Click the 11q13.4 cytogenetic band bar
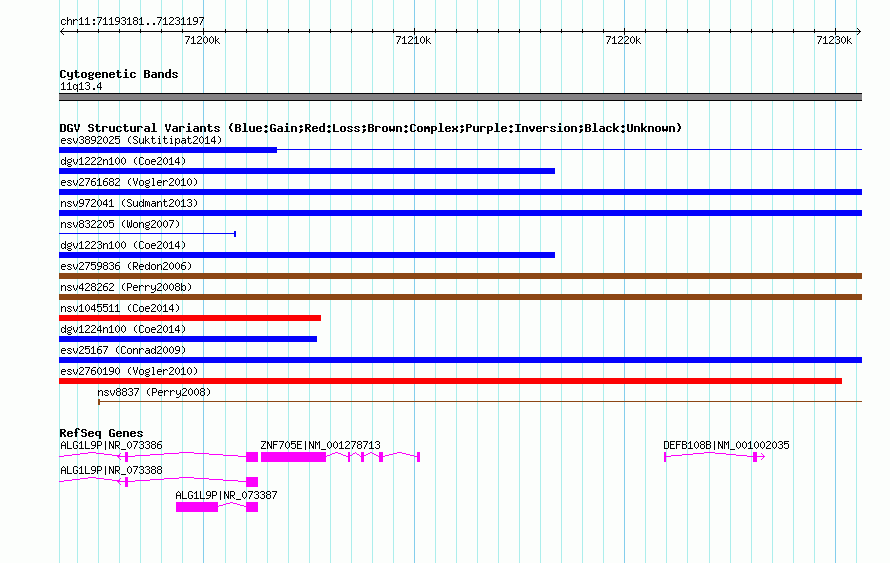Screen dimensions: 890x563 (460, 97)
